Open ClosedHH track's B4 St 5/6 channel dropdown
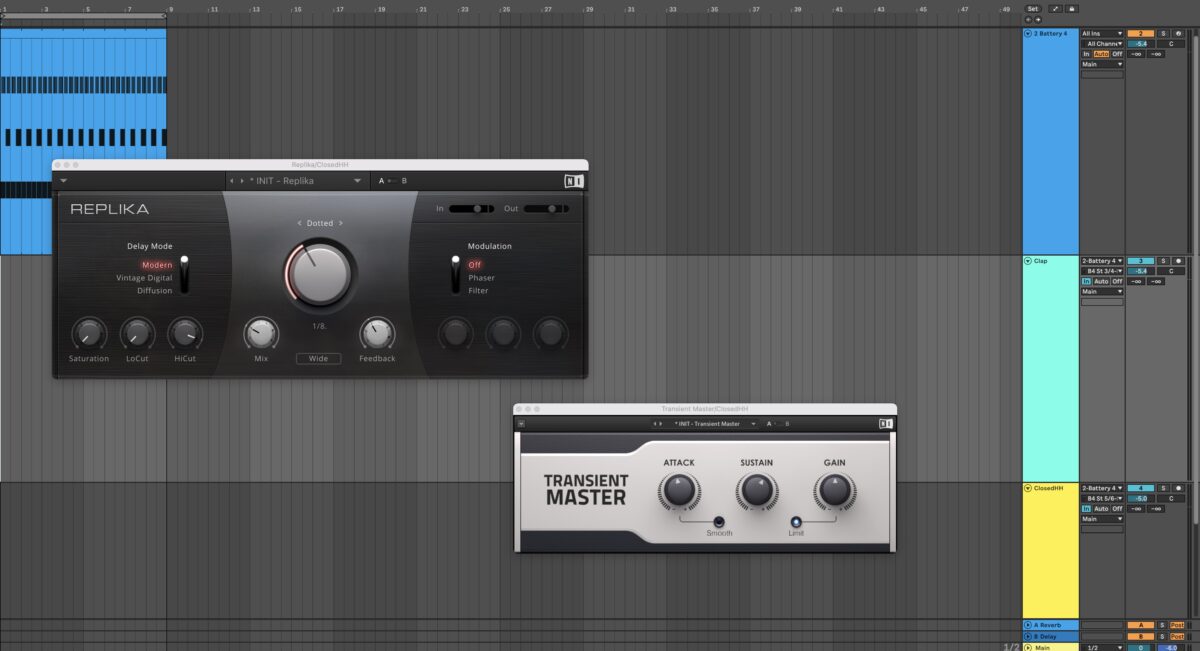This screenshot has height=651, width=1200. point(1102,498)
